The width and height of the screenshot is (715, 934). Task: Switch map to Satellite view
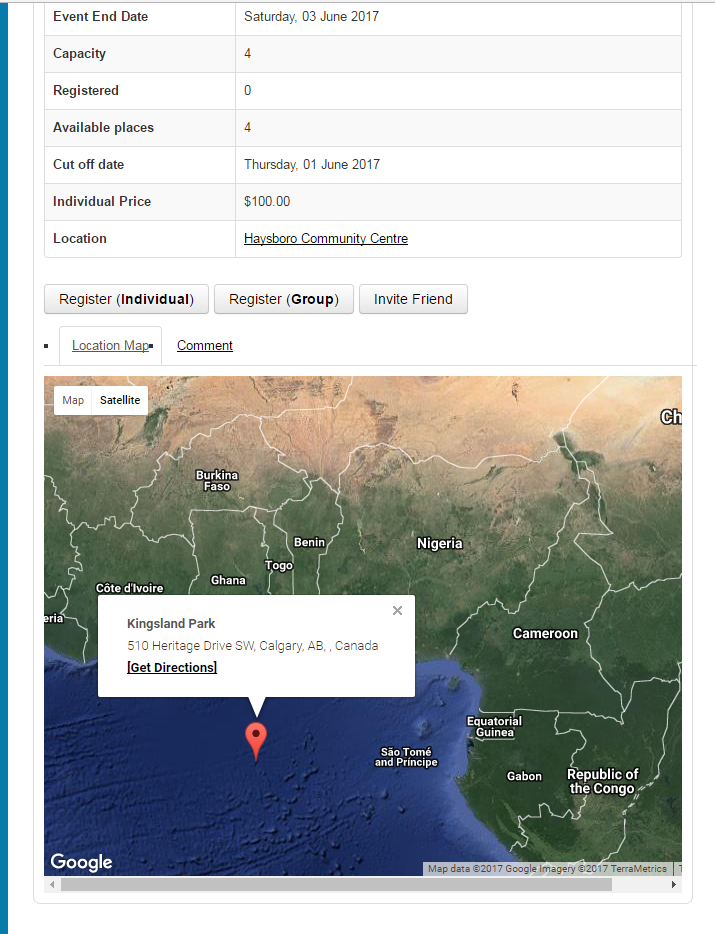pyautogui.click(x=120, y=400)
